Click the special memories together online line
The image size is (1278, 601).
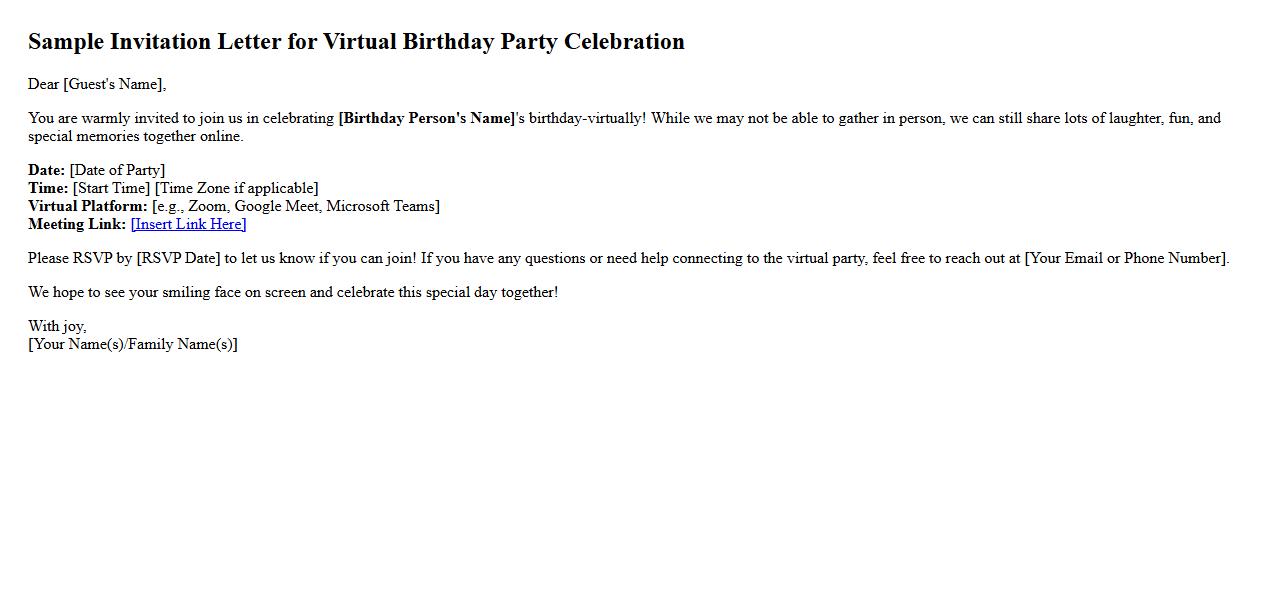(136, 136)
